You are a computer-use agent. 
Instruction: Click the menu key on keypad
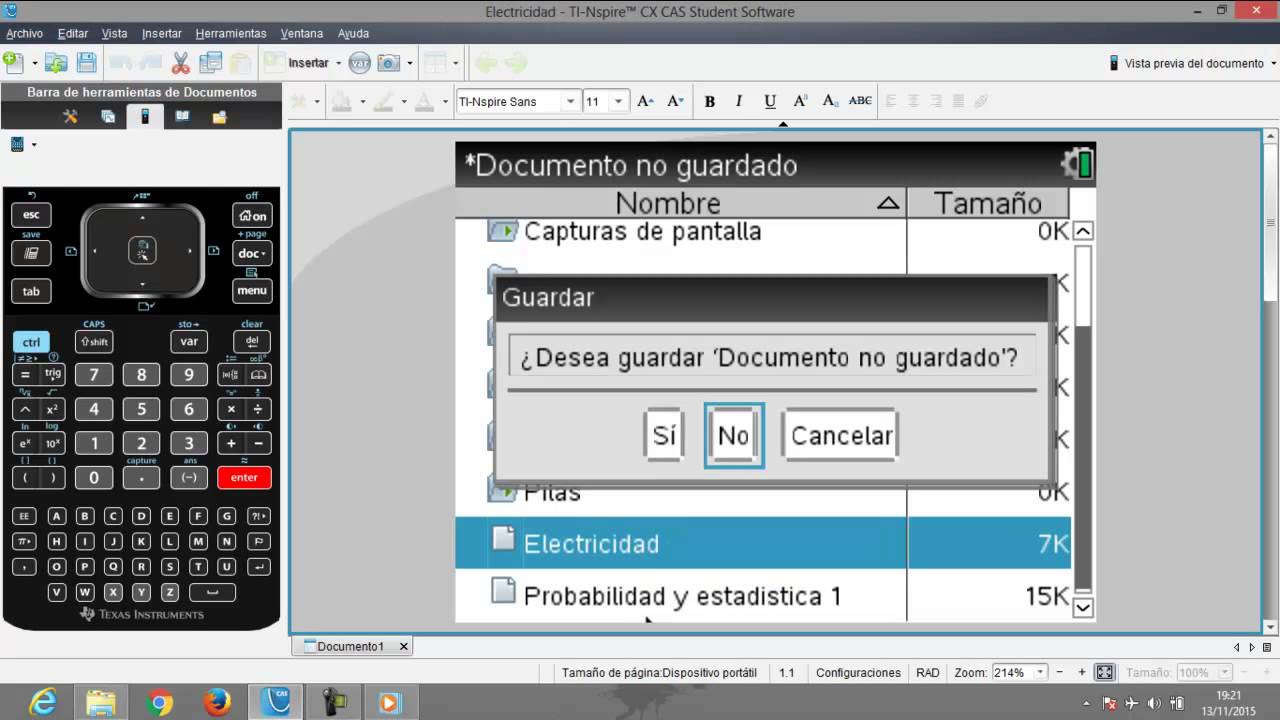252,291
